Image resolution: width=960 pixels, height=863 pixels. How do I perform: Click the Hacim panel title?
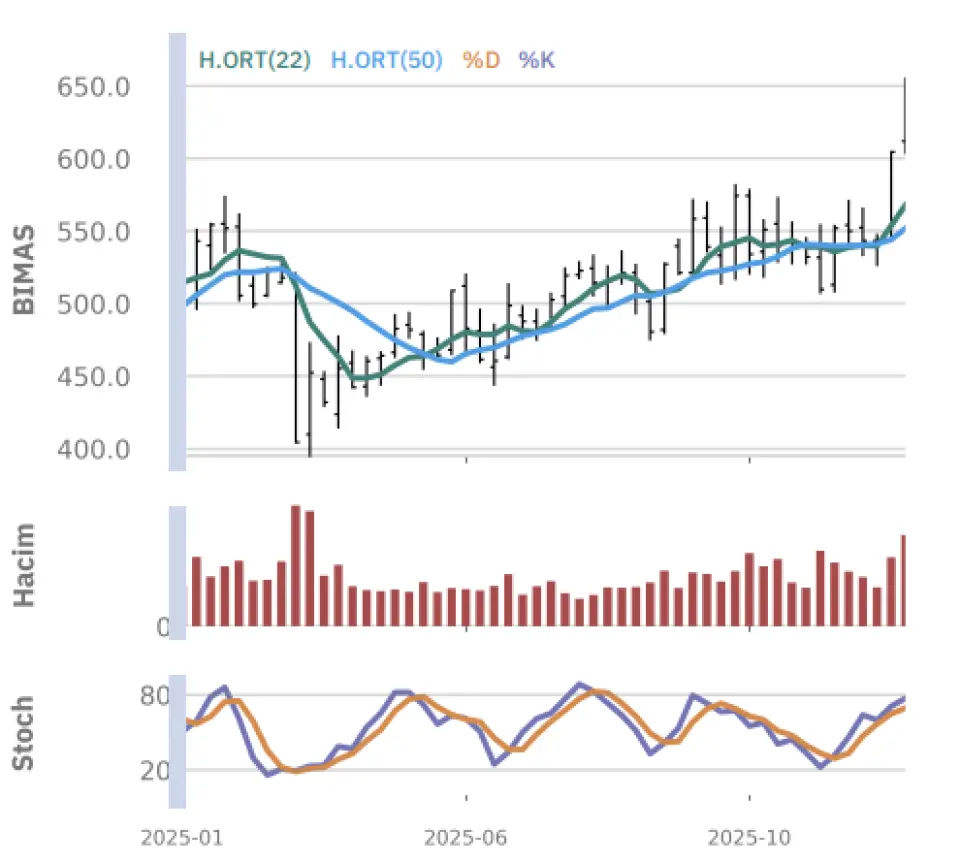click(24, 565)
